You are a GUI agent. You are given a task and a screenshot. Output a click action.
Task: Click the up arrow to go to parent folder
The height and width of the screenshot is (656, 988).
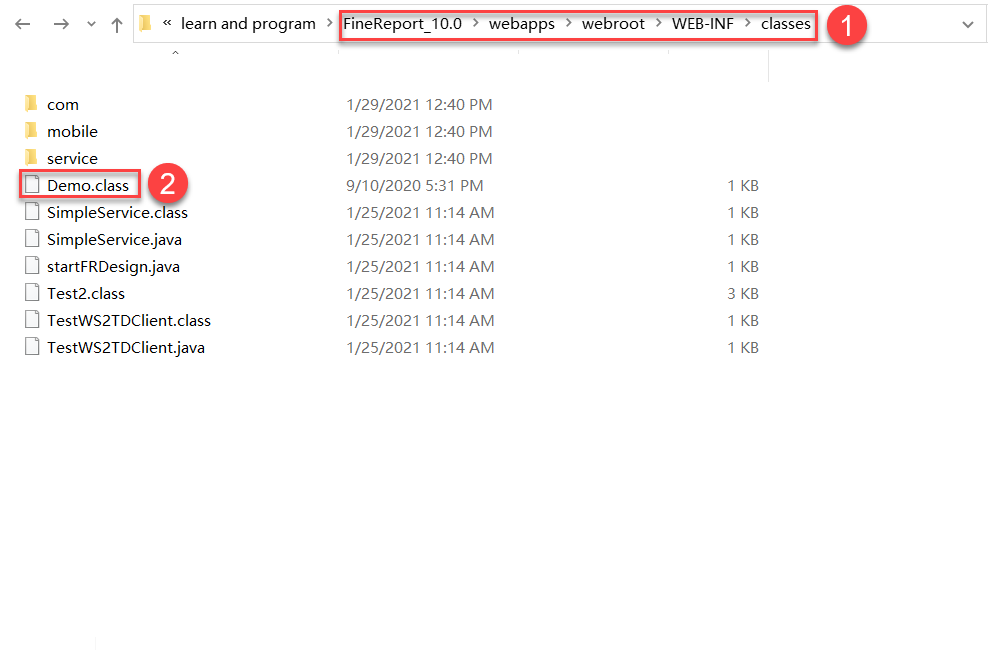[x=118, y=23]
